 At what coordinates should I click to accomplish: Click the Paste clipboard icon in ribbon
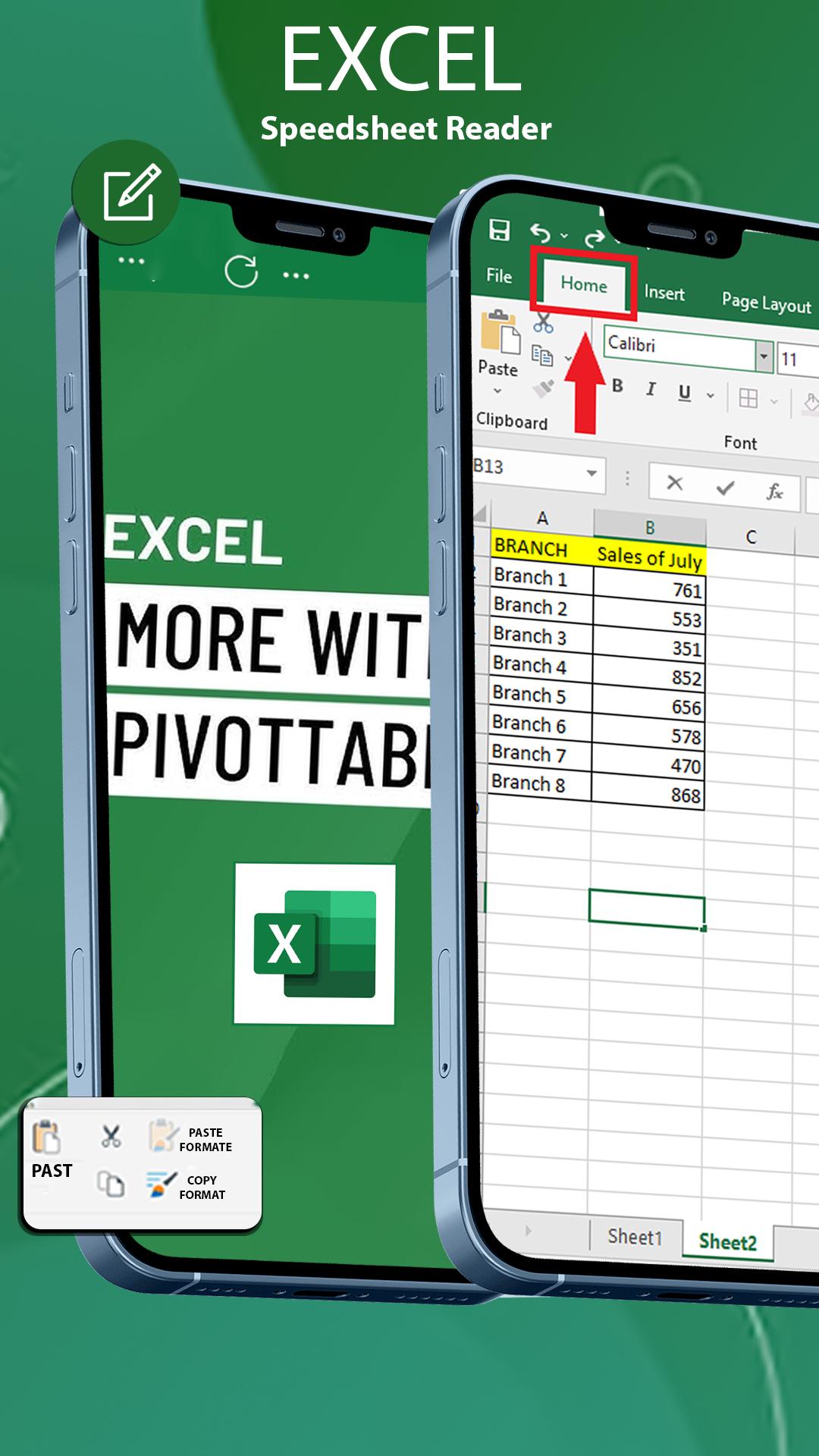click(500, 331)
